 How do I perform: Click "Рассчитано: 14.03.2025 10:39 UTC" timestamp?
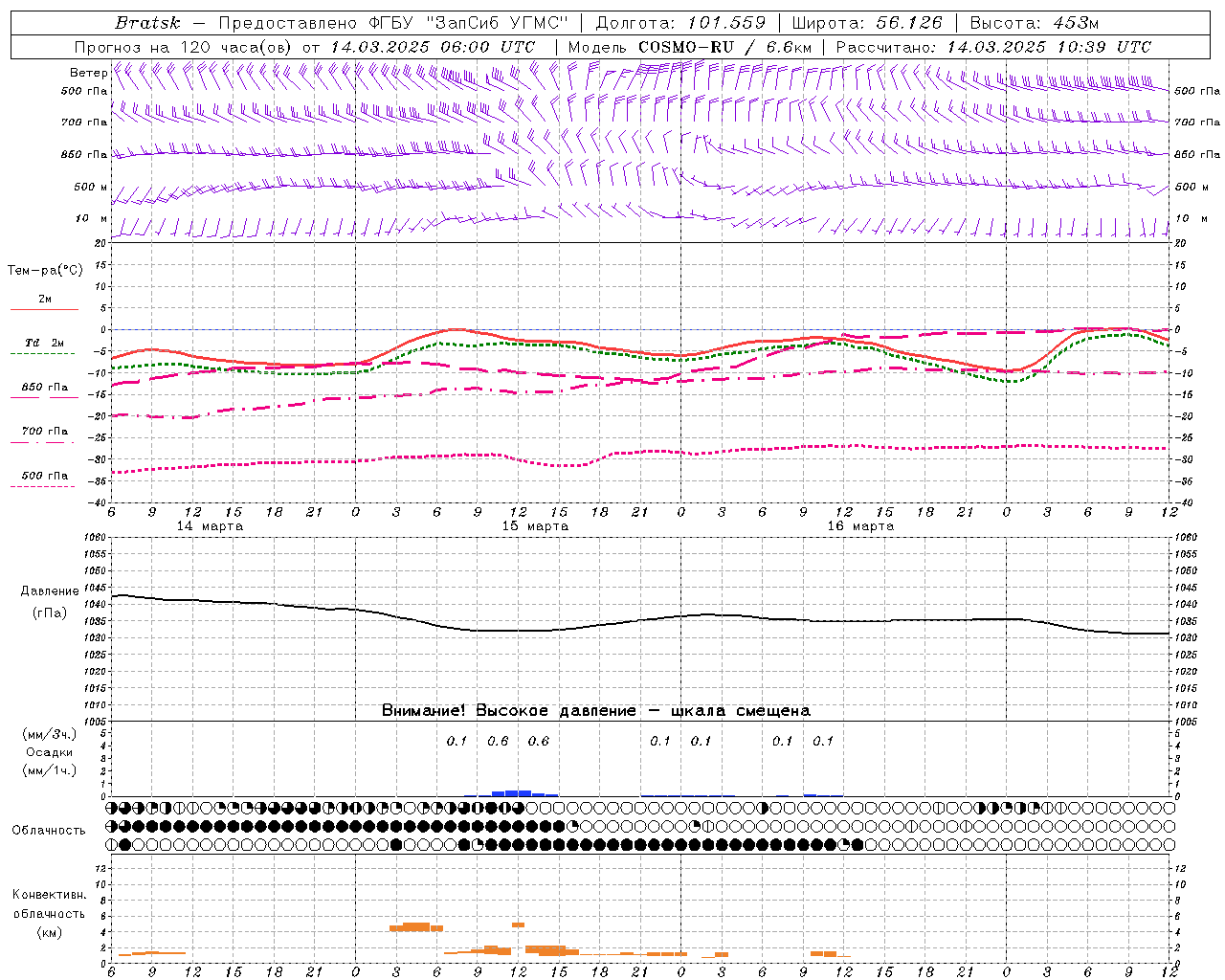(x=993, y=47)
